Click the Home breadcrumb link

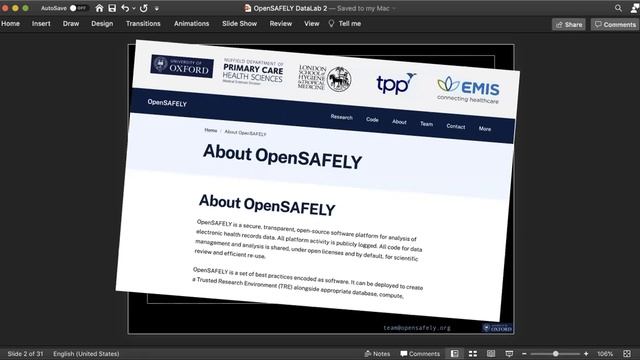[211, 131]
